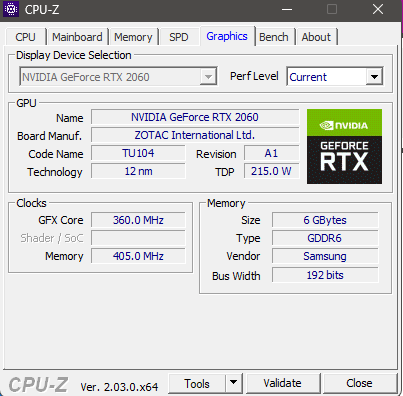Viewport: 403px width, 396px height.
Task: Click the NVIDIA GeForce RTX logo image
Action: click(x=344, y=146)
